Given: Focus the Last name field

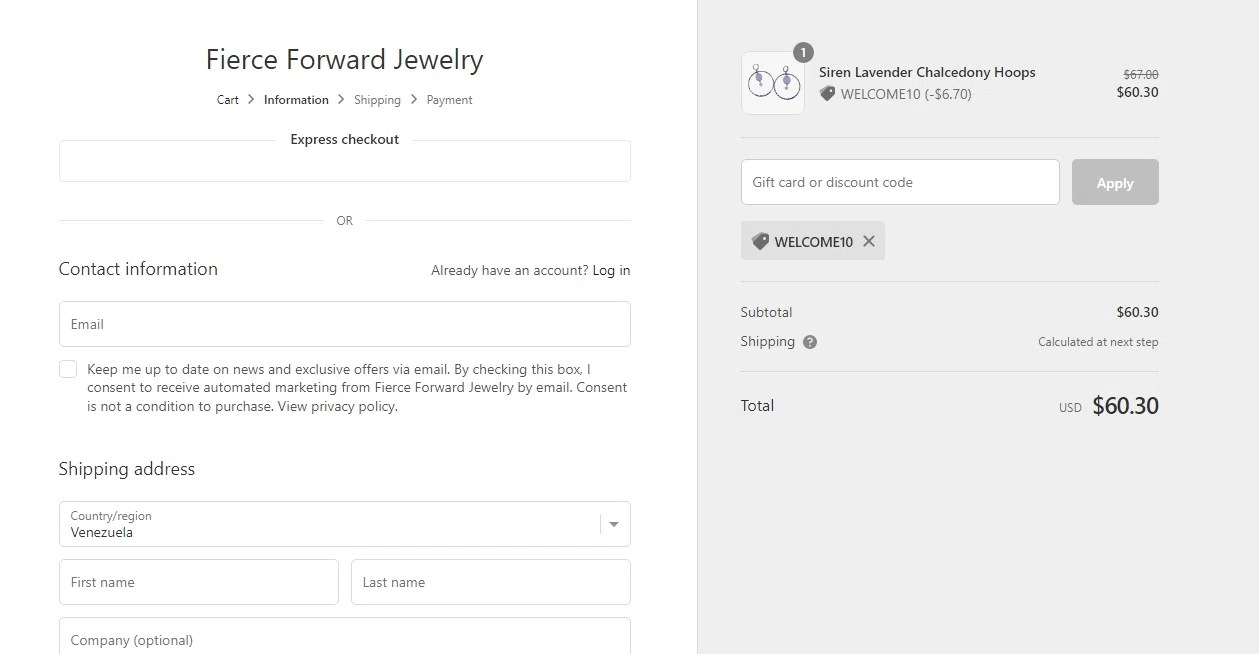Looking at the screenshot, I should 491,582.
